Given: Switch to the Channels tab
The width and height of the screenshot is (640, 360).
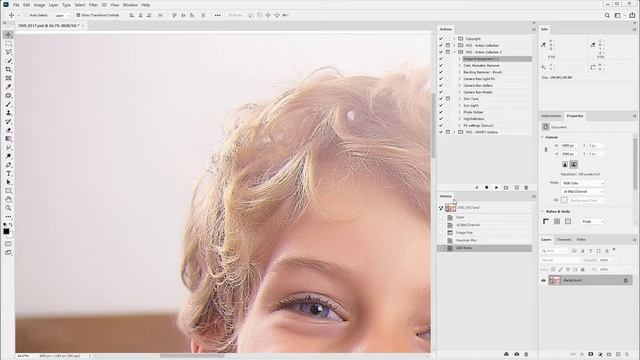Looking at the screenshot, I should tap(564, 240).
